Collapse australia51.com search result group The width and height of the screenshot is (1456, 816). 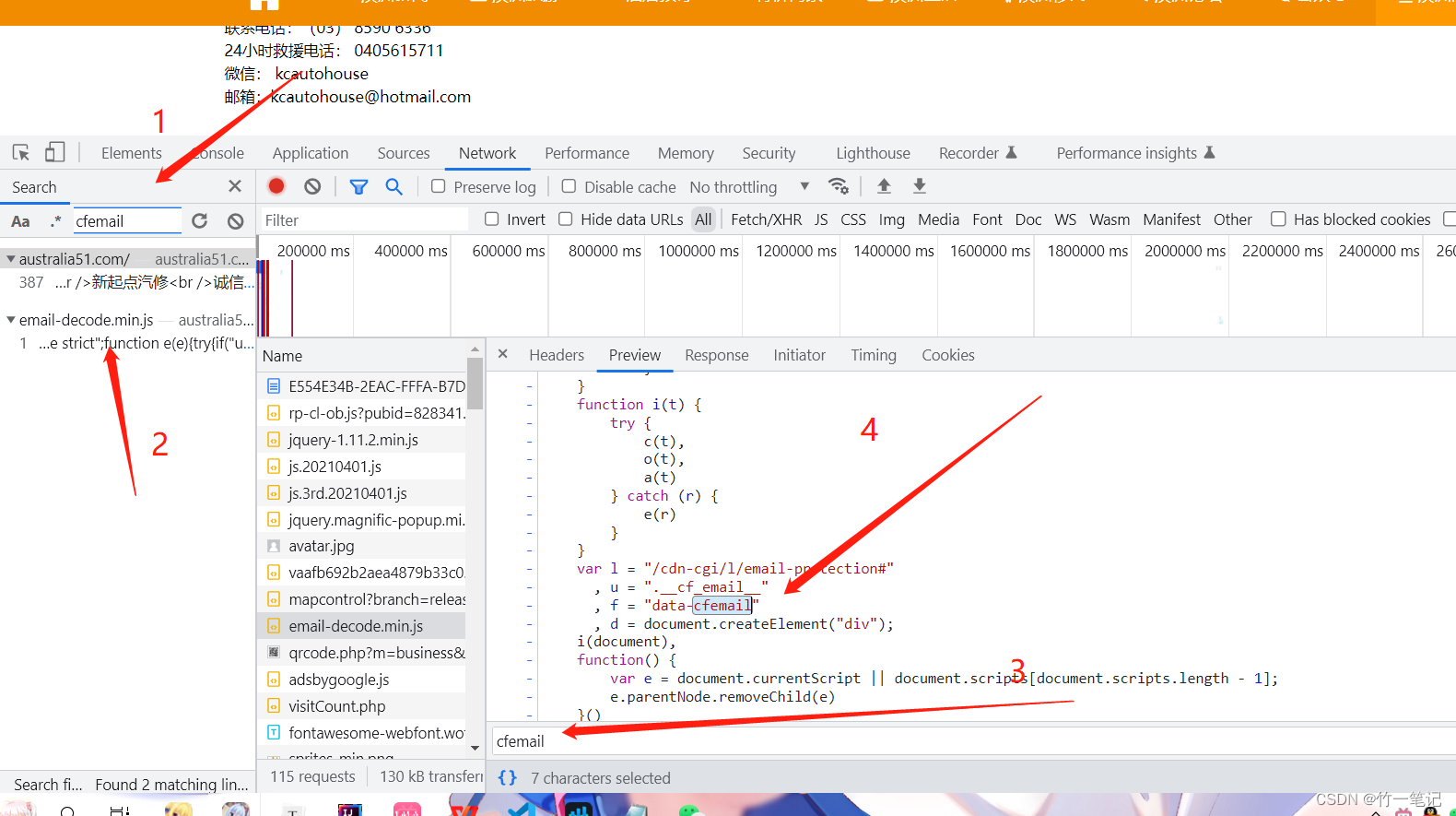(11, 259)
